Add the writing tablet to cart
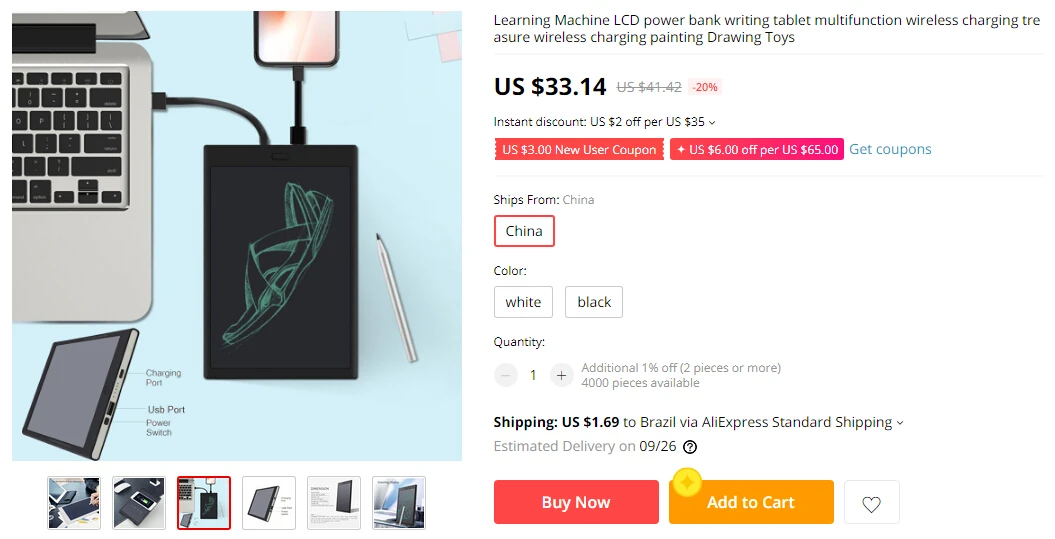The image size is (1055, 539). (x=751, y=502)
